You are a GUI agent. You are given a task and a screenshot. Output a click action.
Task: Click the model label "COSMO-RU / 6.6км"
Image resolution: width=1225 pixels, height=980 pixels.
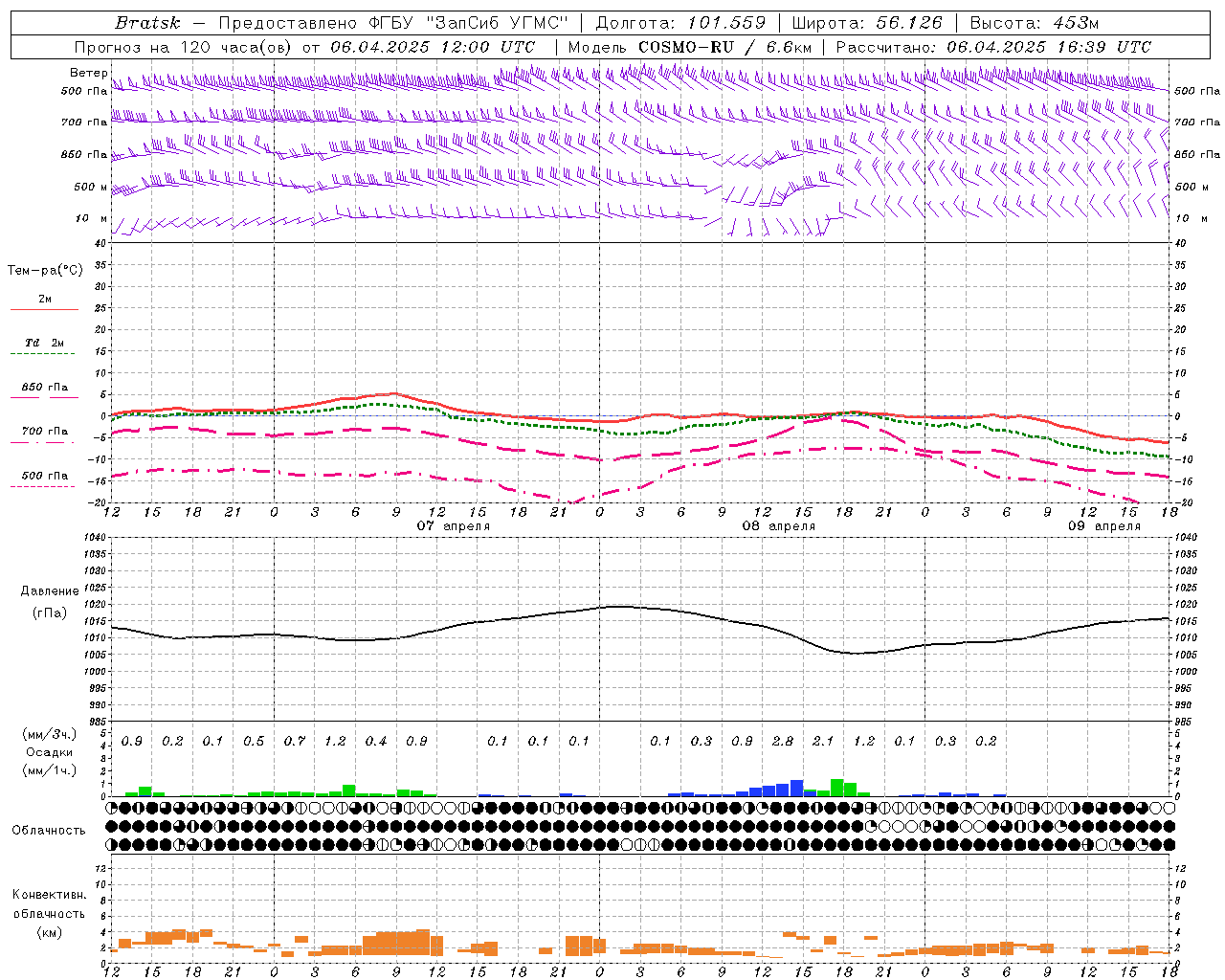tap(725, 47)
